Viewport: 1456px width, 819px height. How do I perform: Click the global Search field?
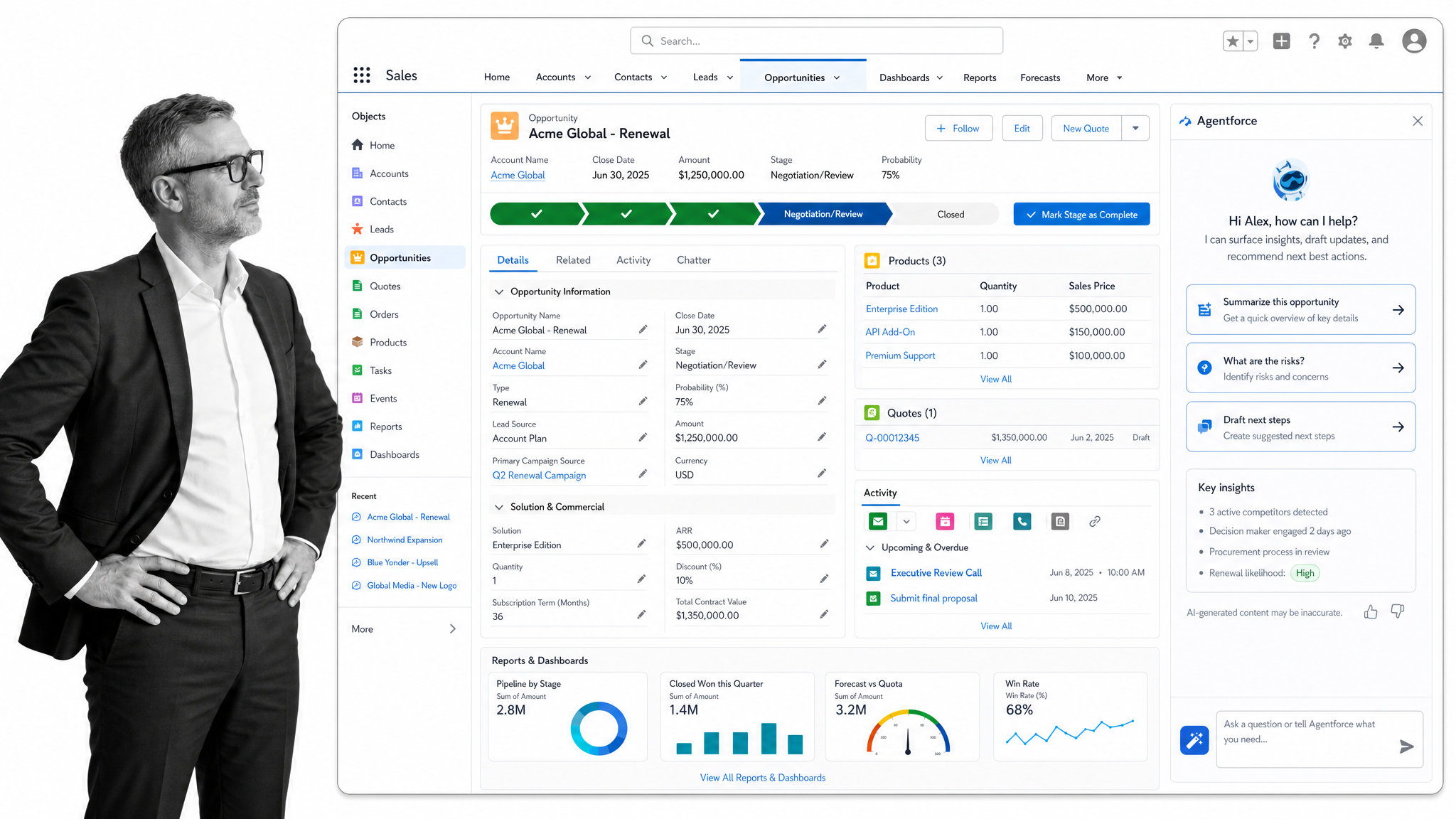(x=816, y=41)
